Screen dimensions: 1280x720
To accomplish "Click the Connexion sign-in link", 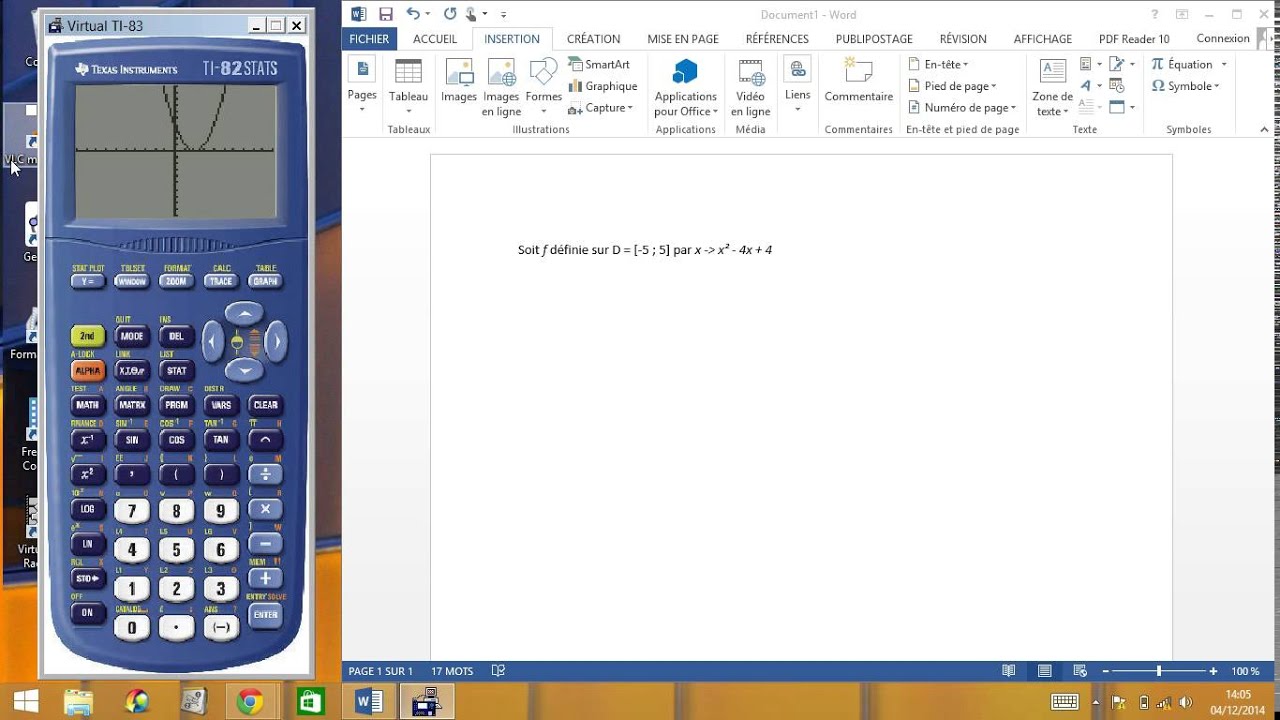I will point(1223,38).
